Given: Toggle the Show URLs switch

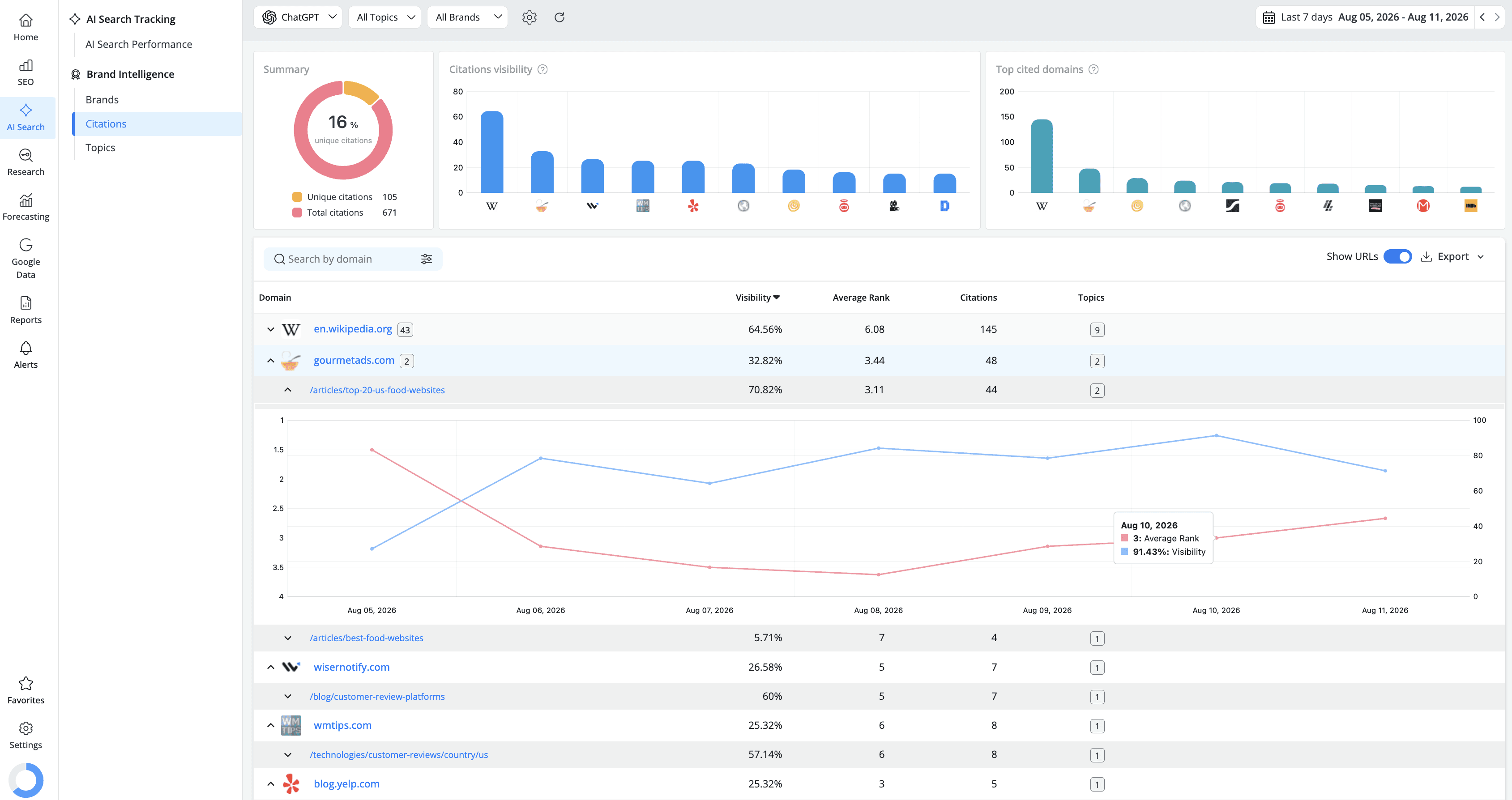Looking at the screenshot, I should click(1397, 256).
